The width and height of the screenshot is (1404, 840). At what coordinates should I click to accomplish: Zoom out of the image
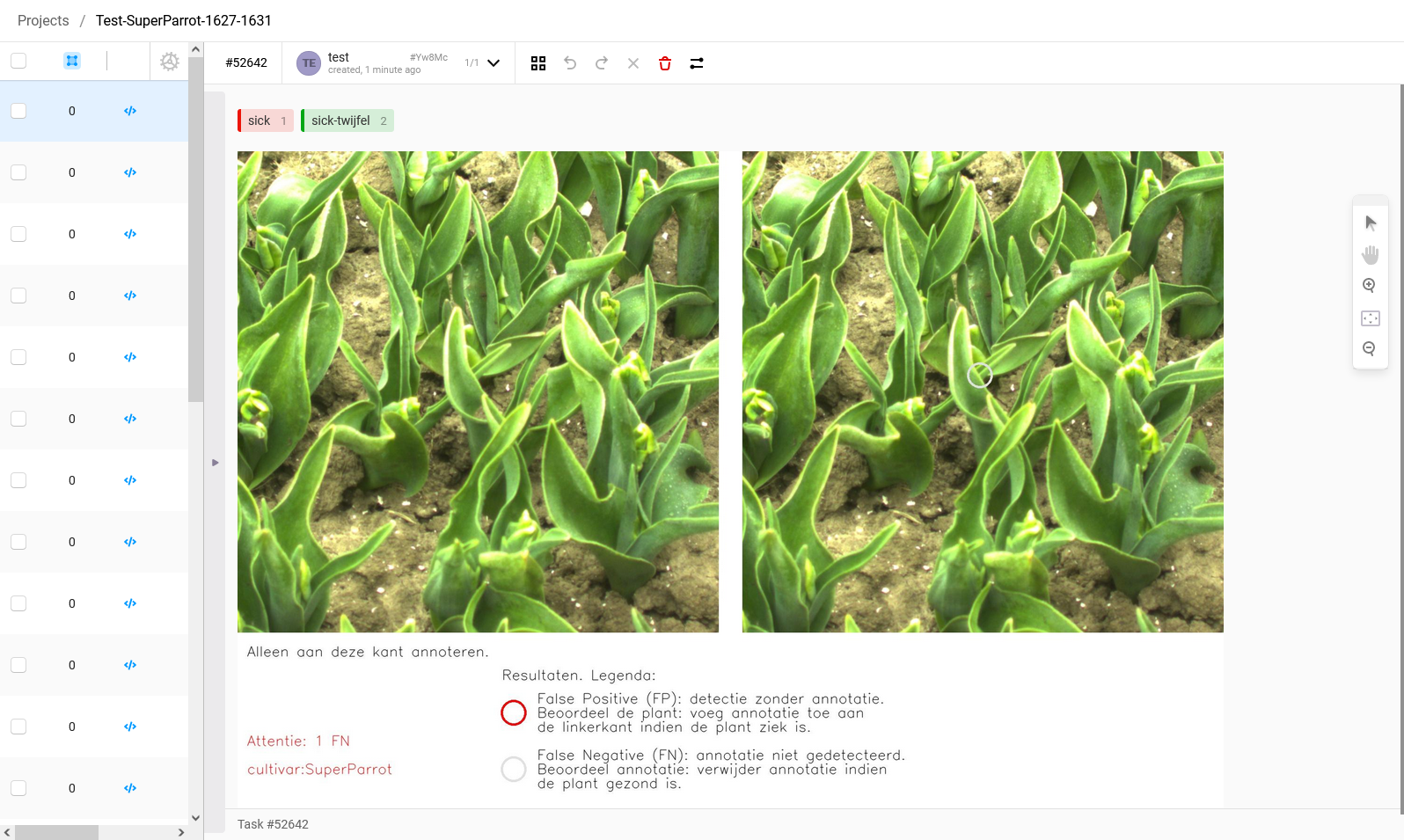tap(1370, 349)
